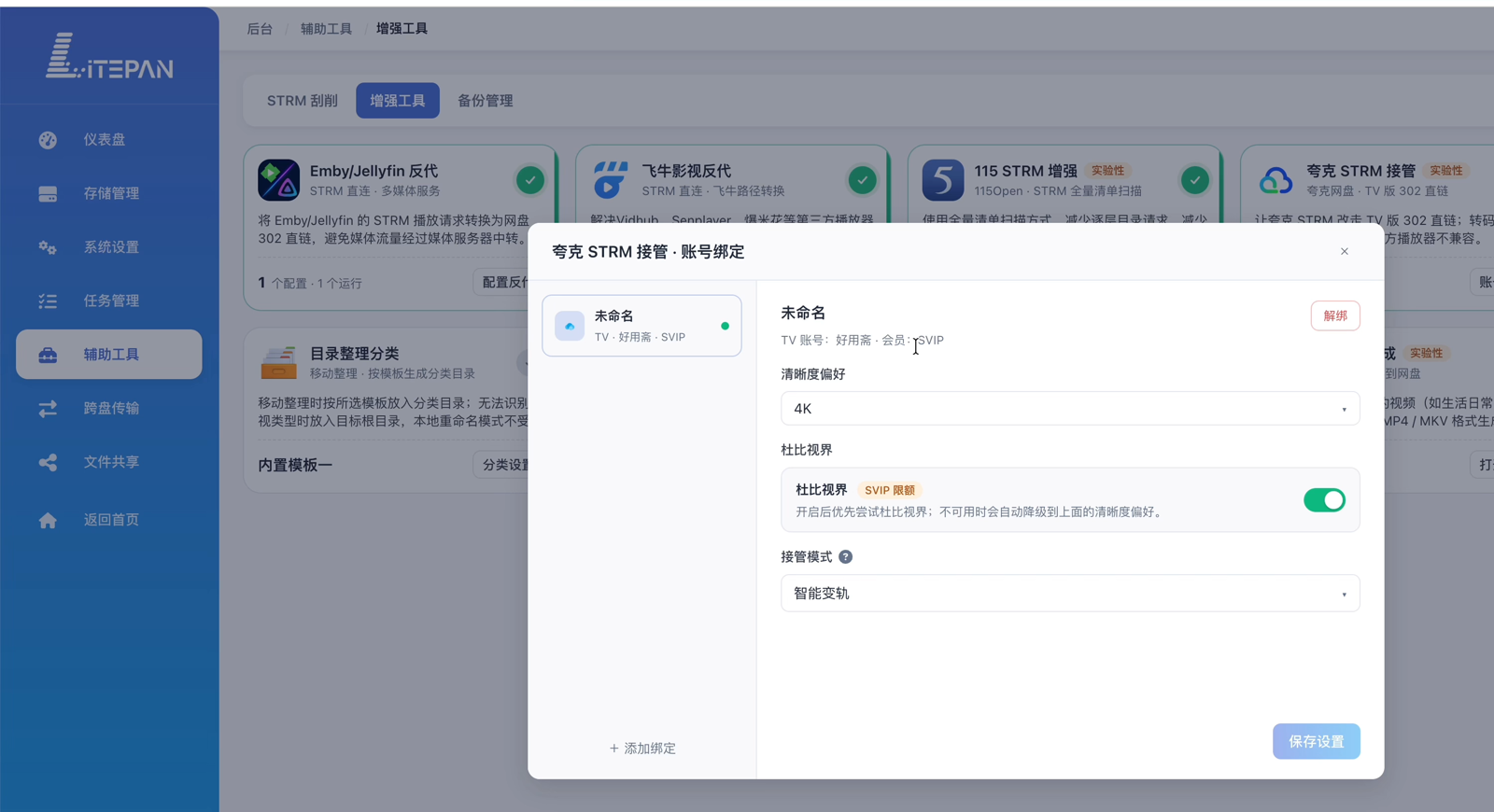The width and height of the screenshot is (1494, 812).
Task: Click the 未命名 account cloud avatar
Action: (570, 326)
